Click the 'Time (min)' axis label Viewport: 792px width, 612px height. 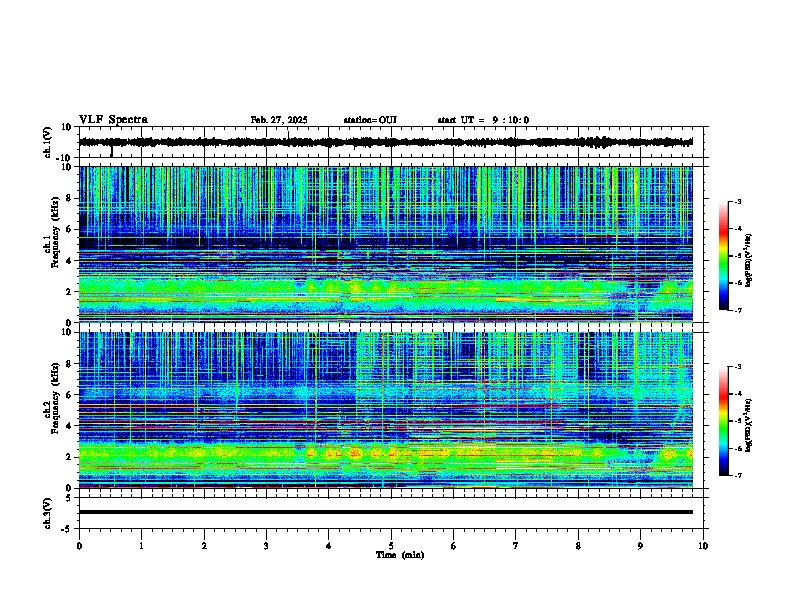coord(400,555)
